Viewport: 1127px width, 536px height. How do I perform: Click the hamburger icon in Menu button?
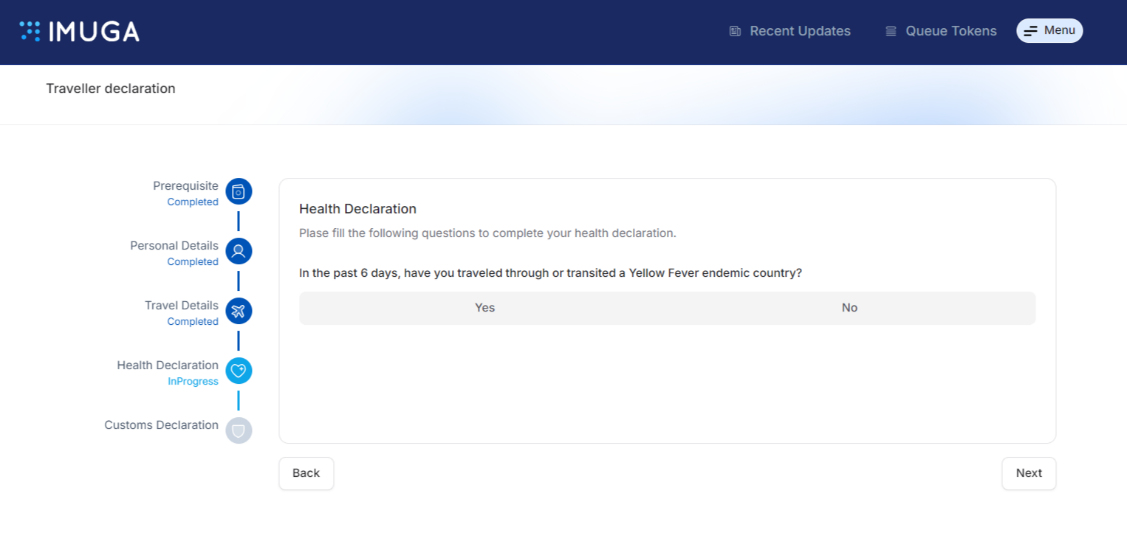[x=1030, y=32]
